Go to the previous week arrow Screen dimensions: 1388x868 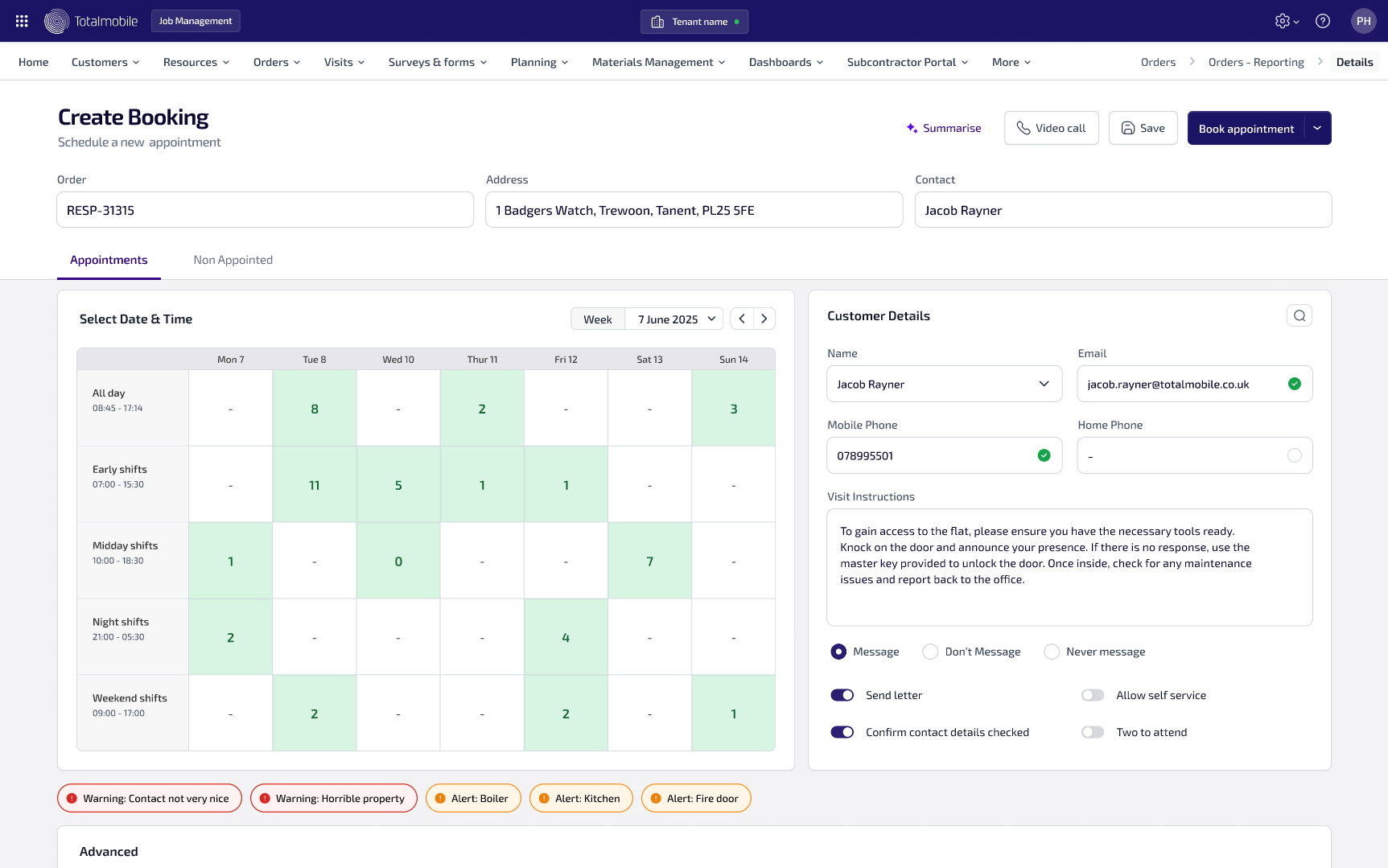[x=742, y=319]
